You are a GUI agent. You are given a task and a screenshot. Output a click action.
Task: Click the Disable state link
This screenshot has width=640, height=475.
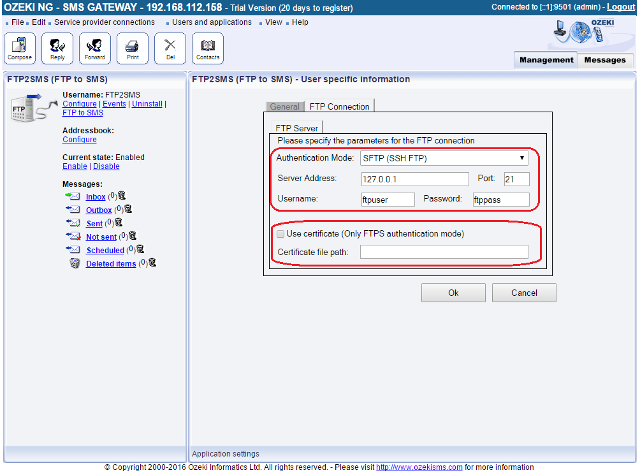[x=106, y=166]
